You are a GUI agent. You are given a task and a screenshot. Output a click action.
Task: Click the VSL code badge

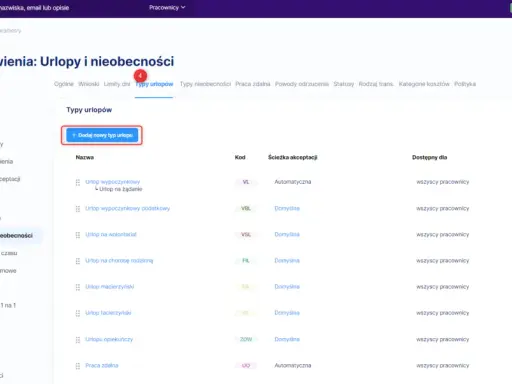[x=246, y=234]
